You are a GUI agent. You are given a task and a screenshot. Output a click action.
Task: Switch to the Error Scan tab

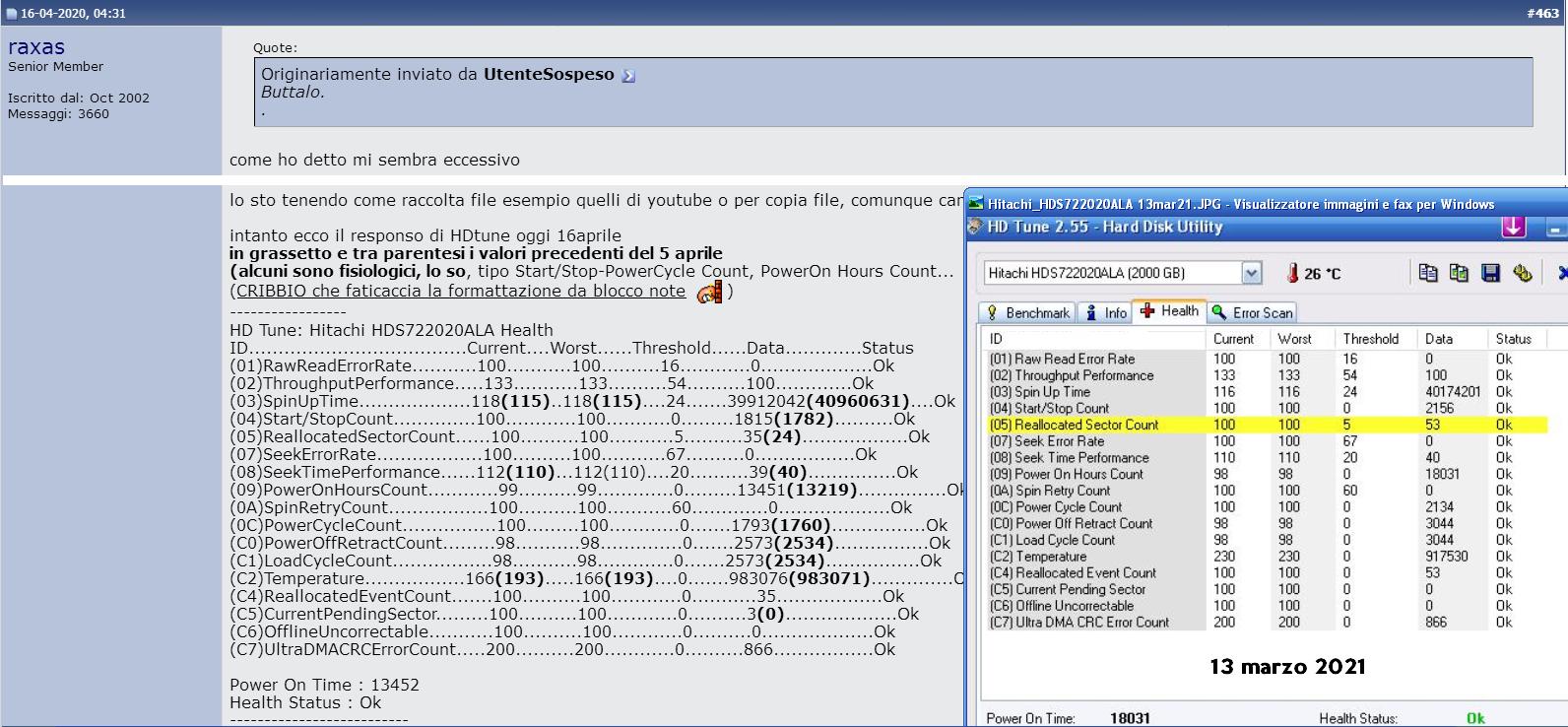click(1252, 312)
